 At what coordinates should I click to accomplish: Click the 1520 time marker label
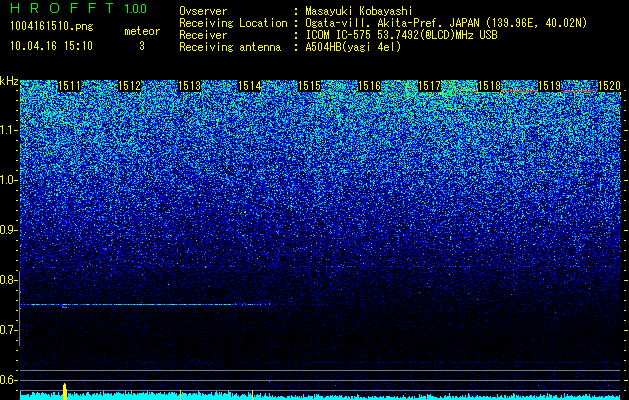pos(609,86)
